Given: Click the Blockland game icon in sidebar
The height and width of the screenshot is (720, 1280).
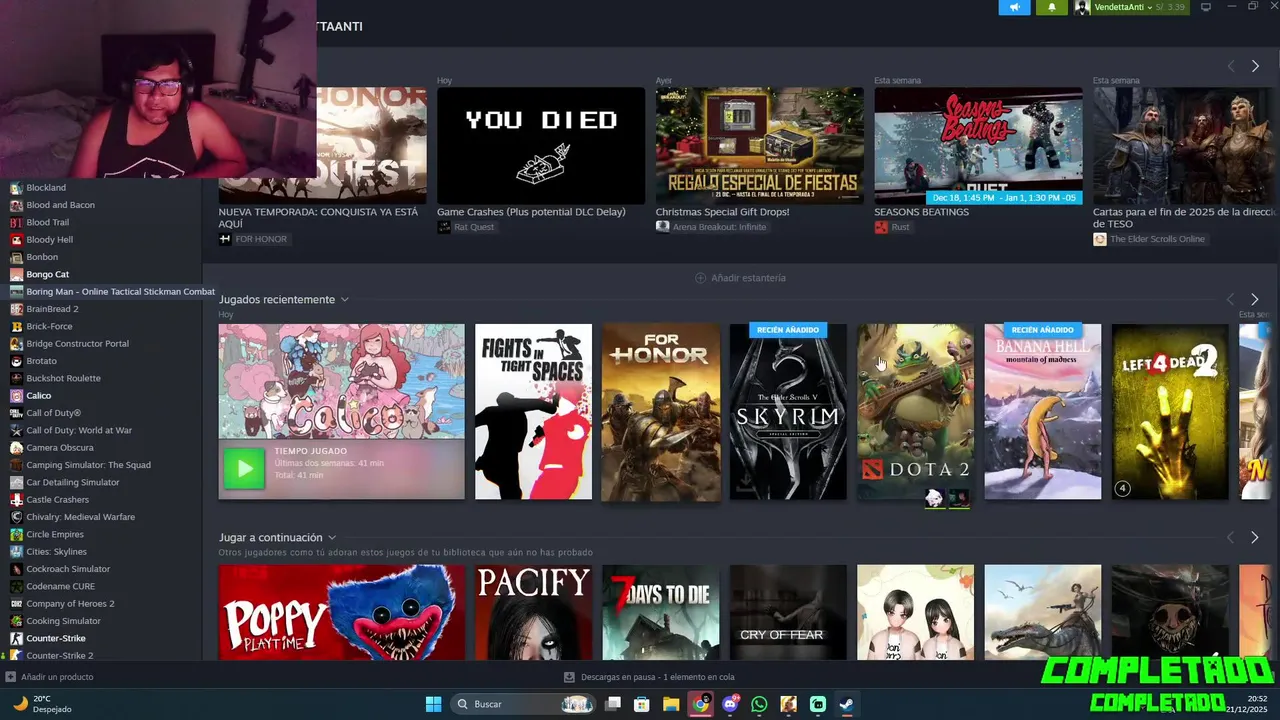Looking at the screenshot, I should click(x=16, y=188).
